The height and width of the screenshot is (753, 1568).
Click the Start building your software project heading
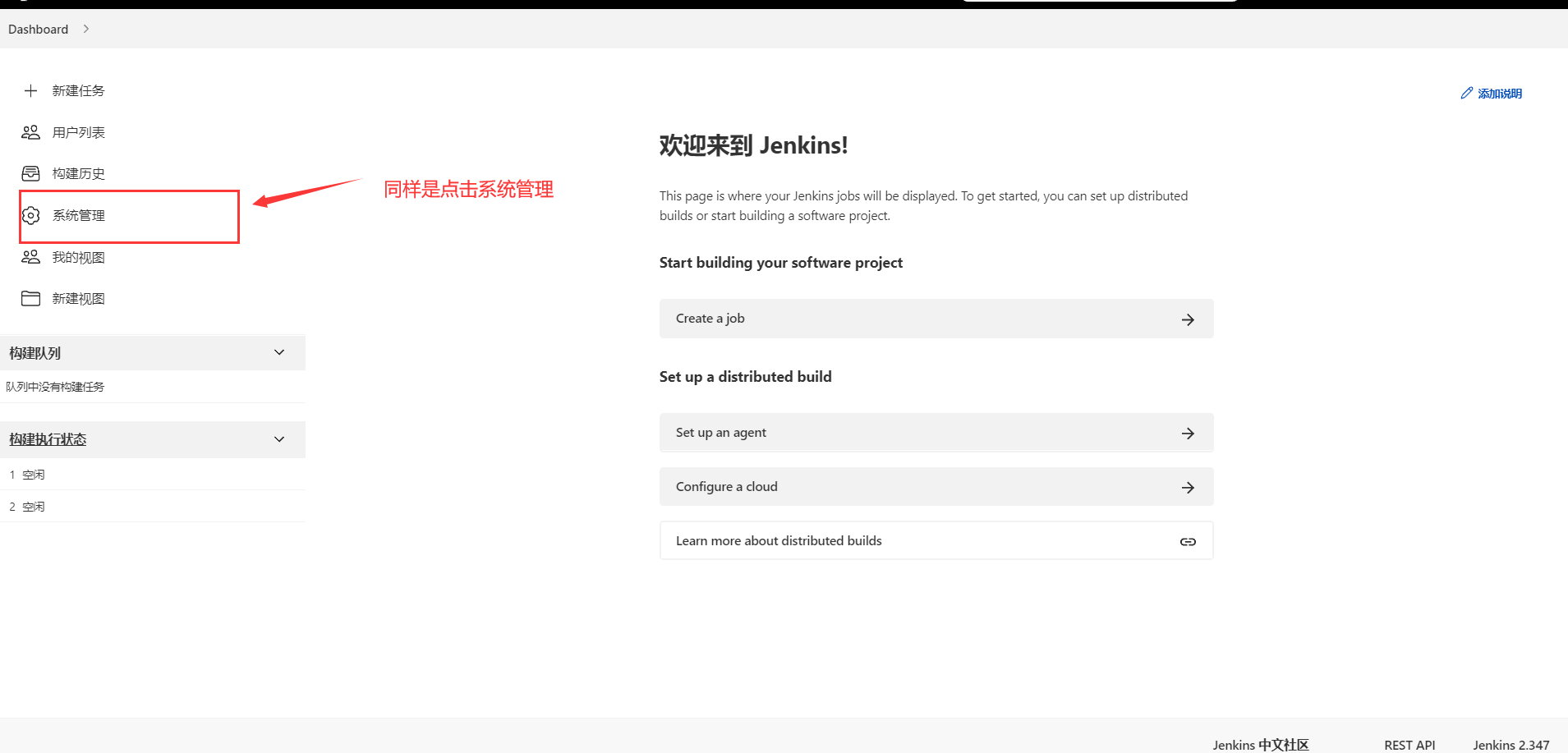point(781,263)
